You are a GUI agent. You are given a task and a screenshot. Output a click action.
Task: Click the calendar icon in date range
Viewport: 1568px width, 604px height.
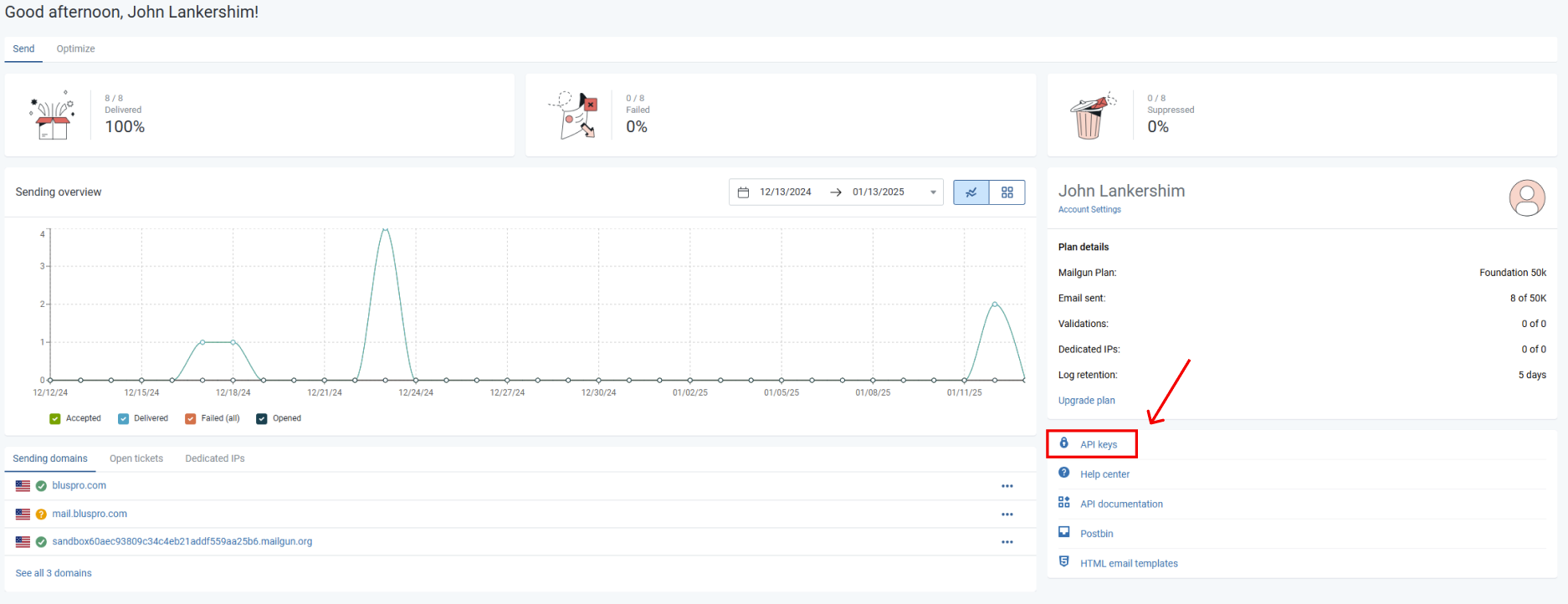(743, 192)
